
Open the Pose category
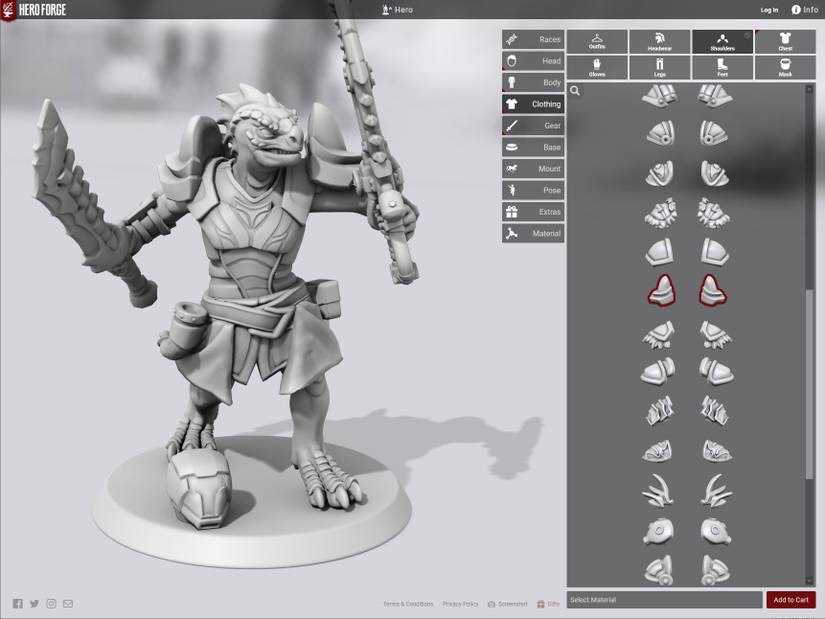click(533, 191)
